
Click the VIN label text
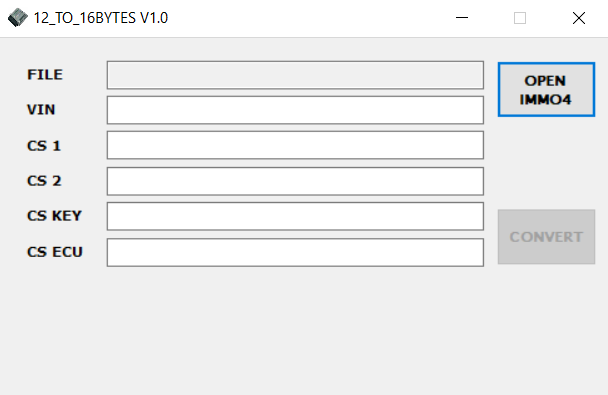pos(41,109)
